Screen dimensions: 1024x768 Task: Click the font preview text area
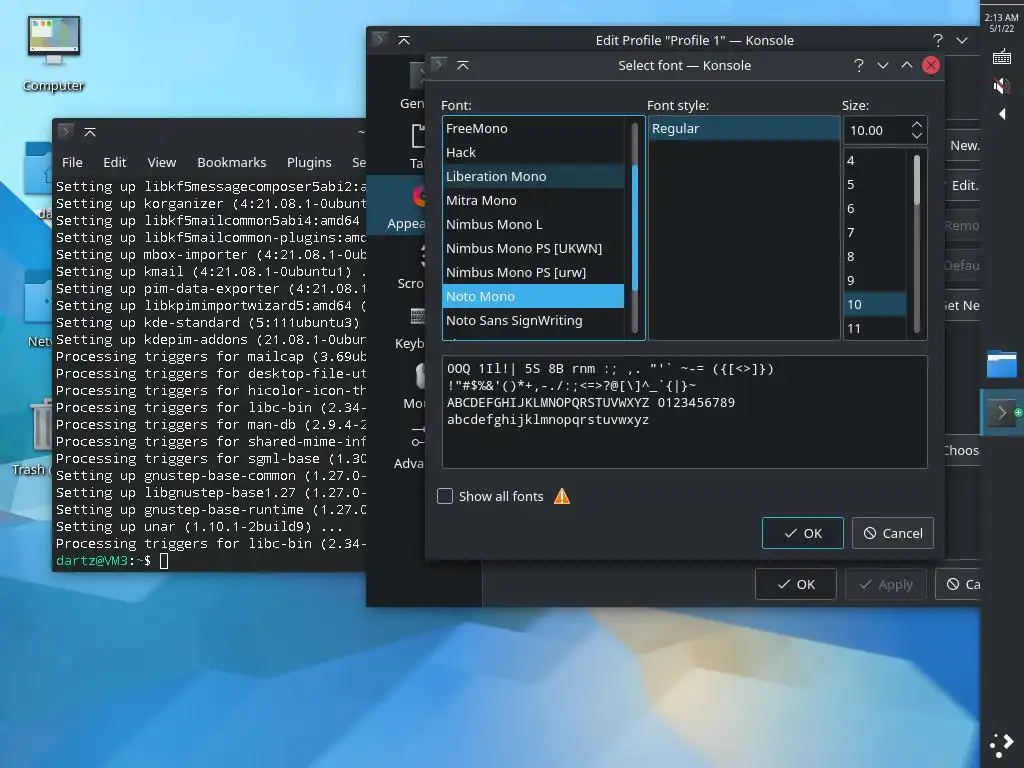point(684,412)
